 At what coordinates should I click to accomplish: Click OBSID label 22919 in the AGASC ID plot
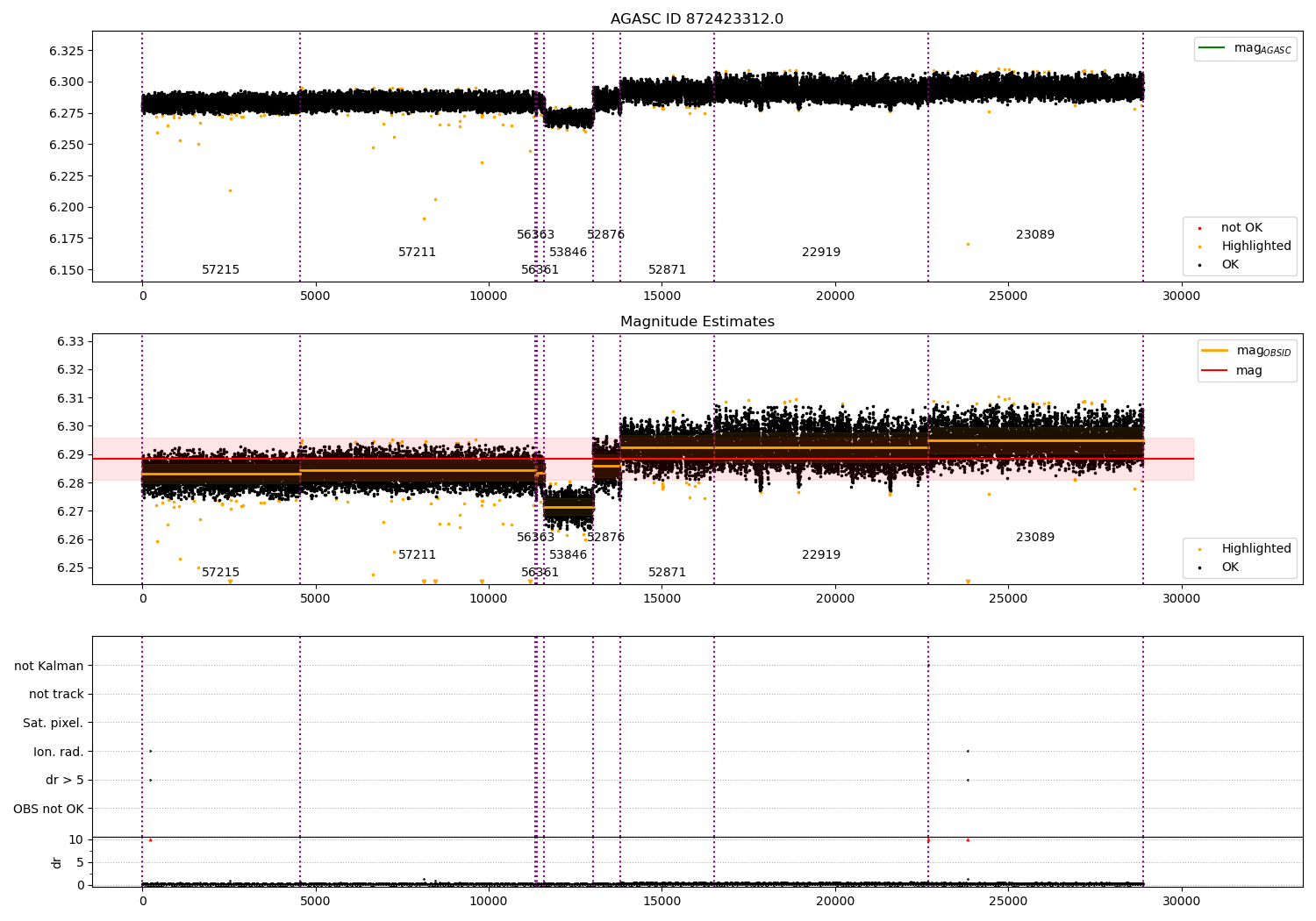pos(821,253)
